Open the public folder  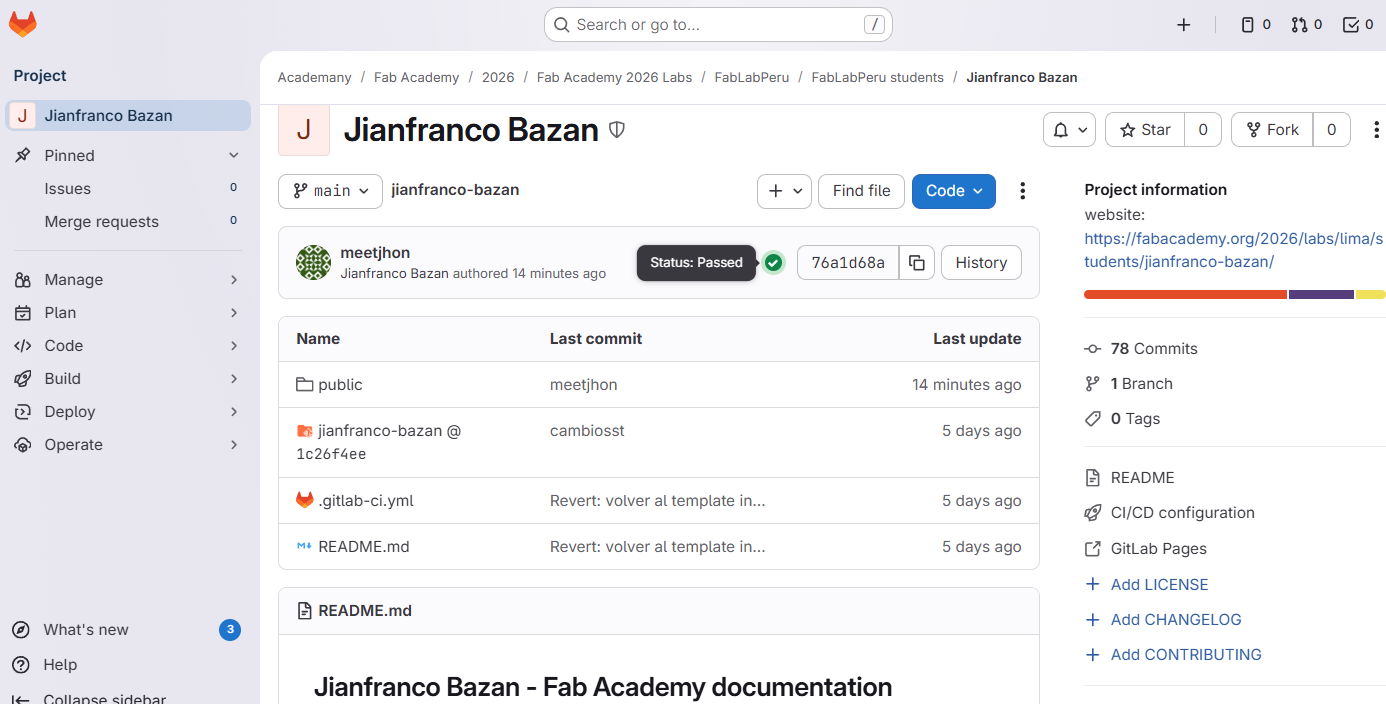(340, 385)
